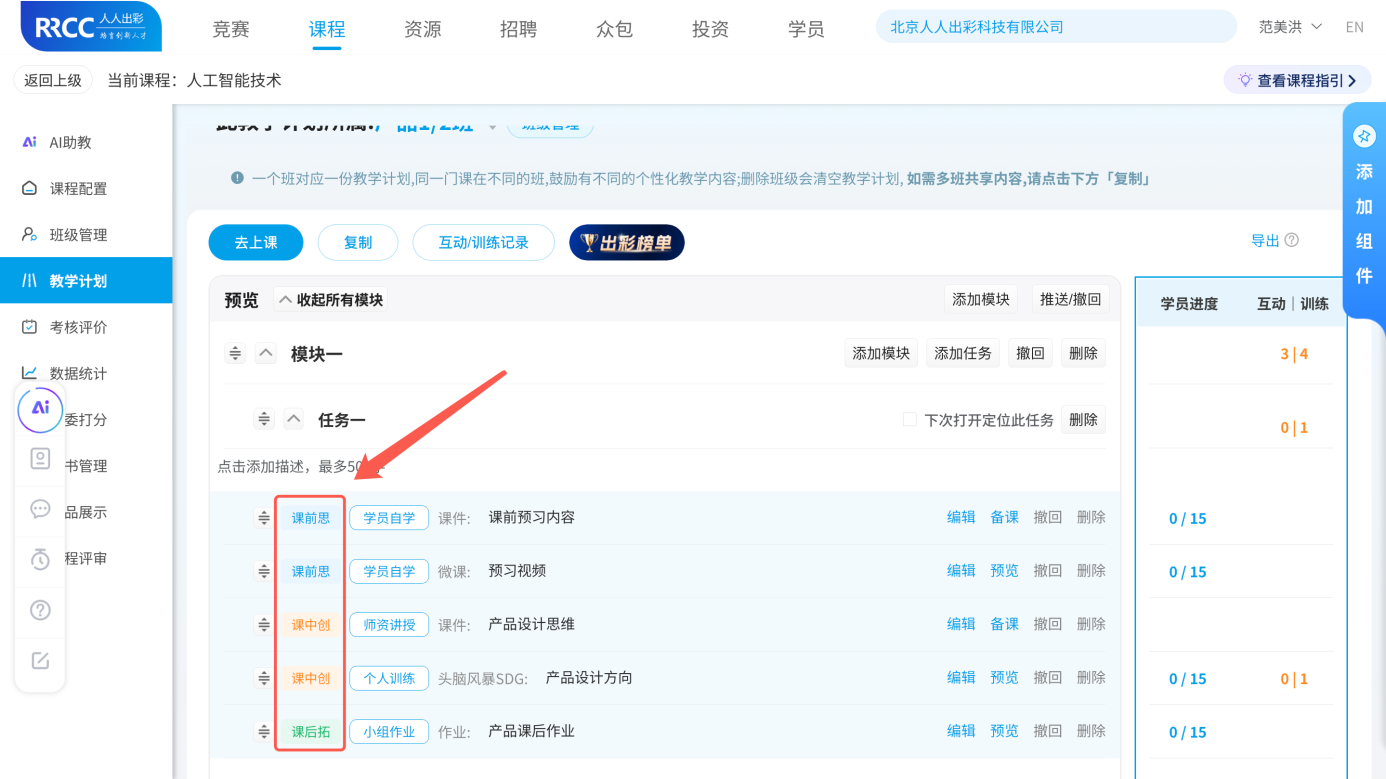1386x779 pixels.
Task: Click drag handle of 预习视频 row
Action: point(264,571)
